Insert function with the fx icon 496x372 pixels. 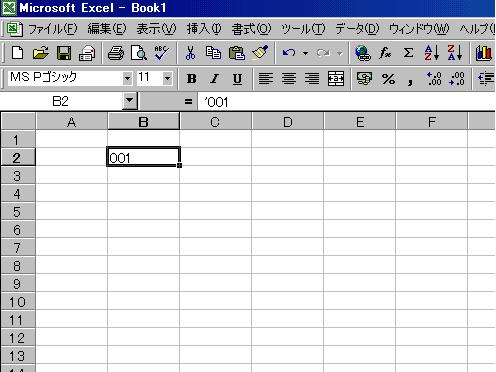(x=385, y=53)
